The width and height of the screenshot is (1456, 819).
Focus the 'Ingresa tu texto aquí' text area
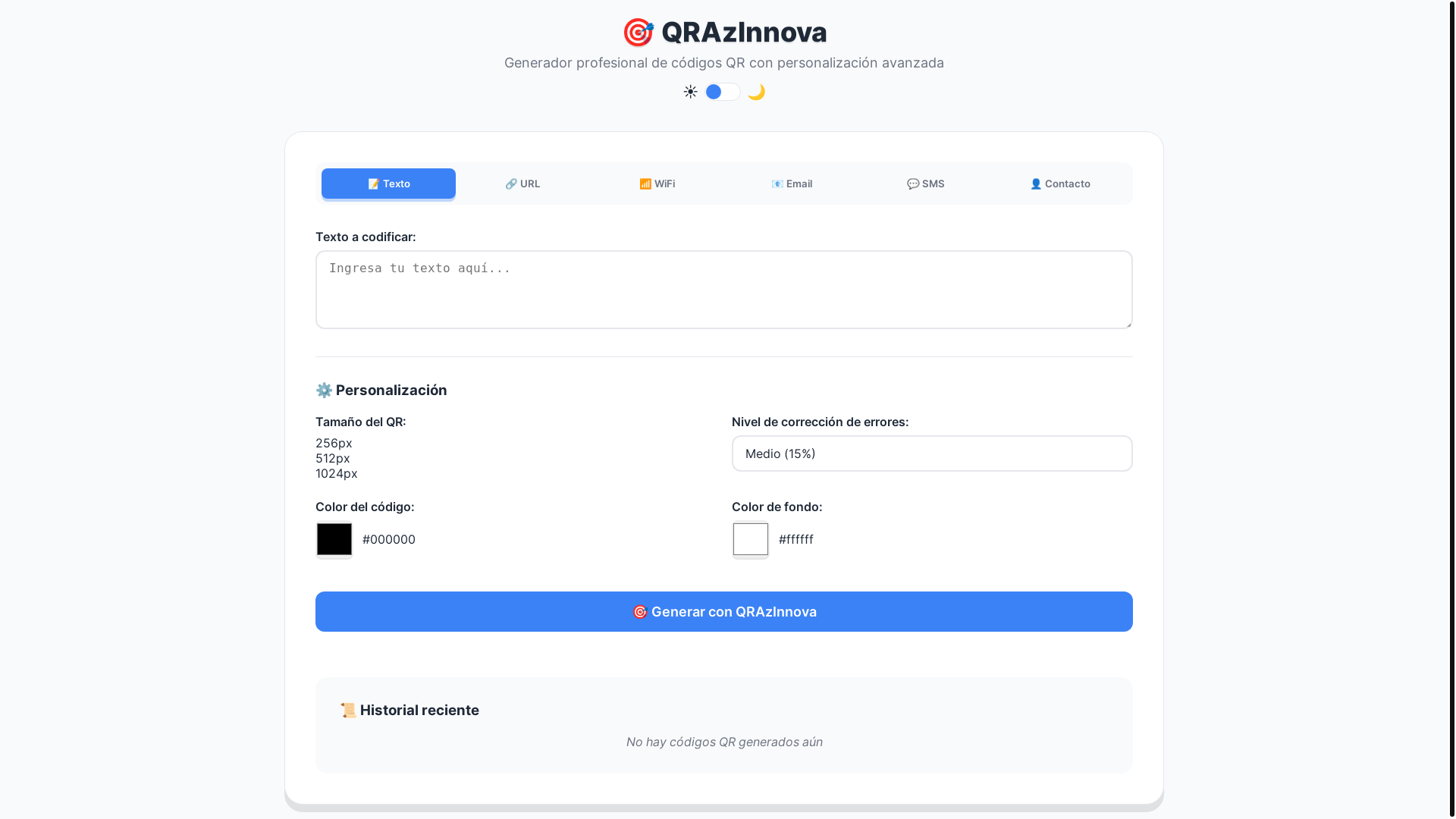724,290
